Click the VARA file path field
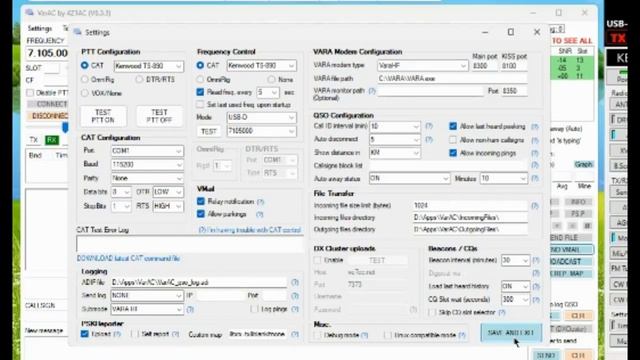This screenshot has width=640, height=360. 452,78
